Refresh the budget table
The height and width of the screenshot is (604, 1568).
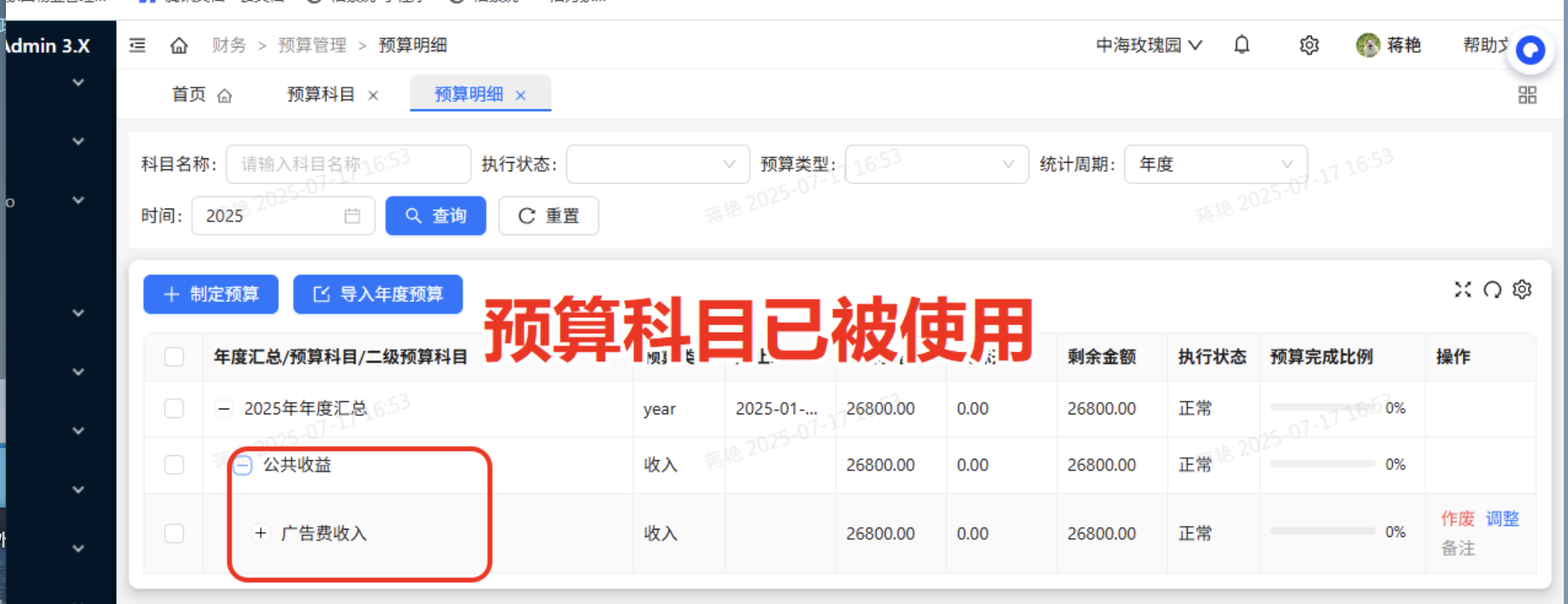[1492, 290]
